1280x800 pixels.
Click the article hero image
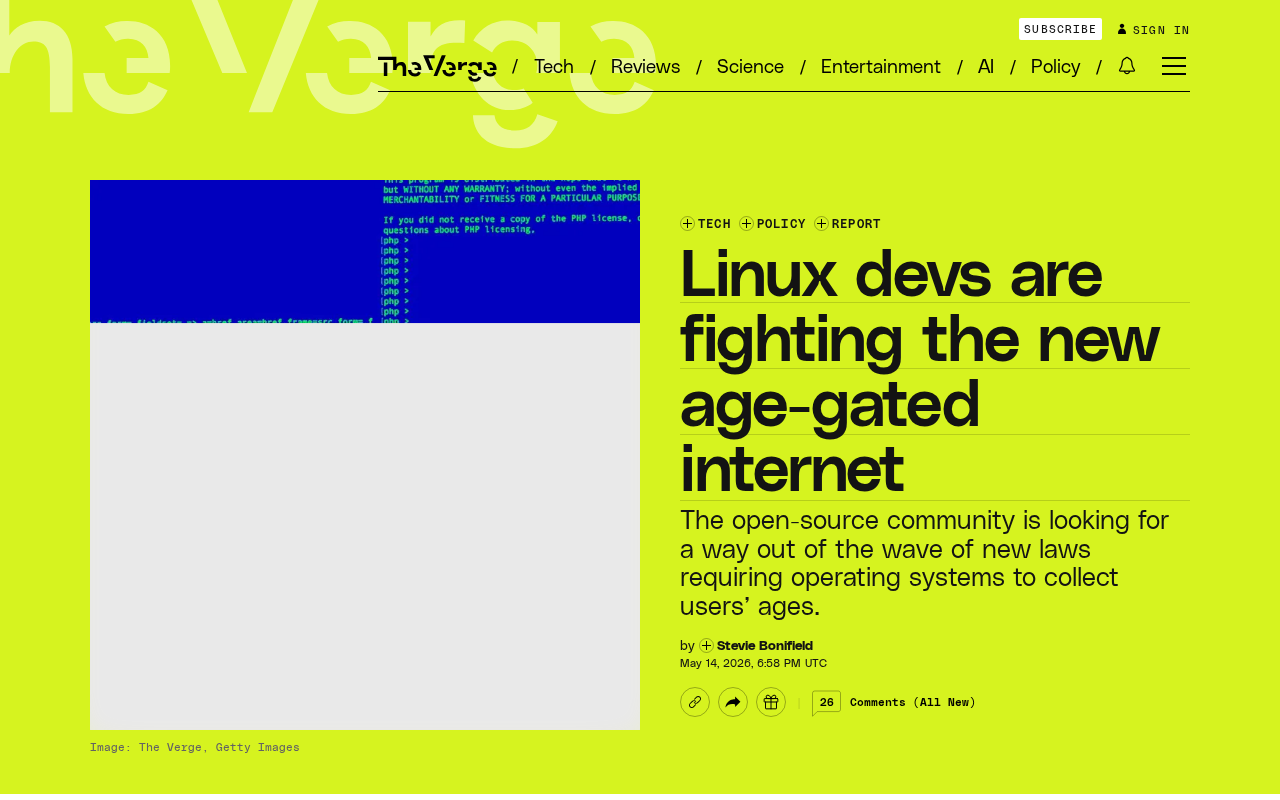pyautogui.click(x=365, y=455)
